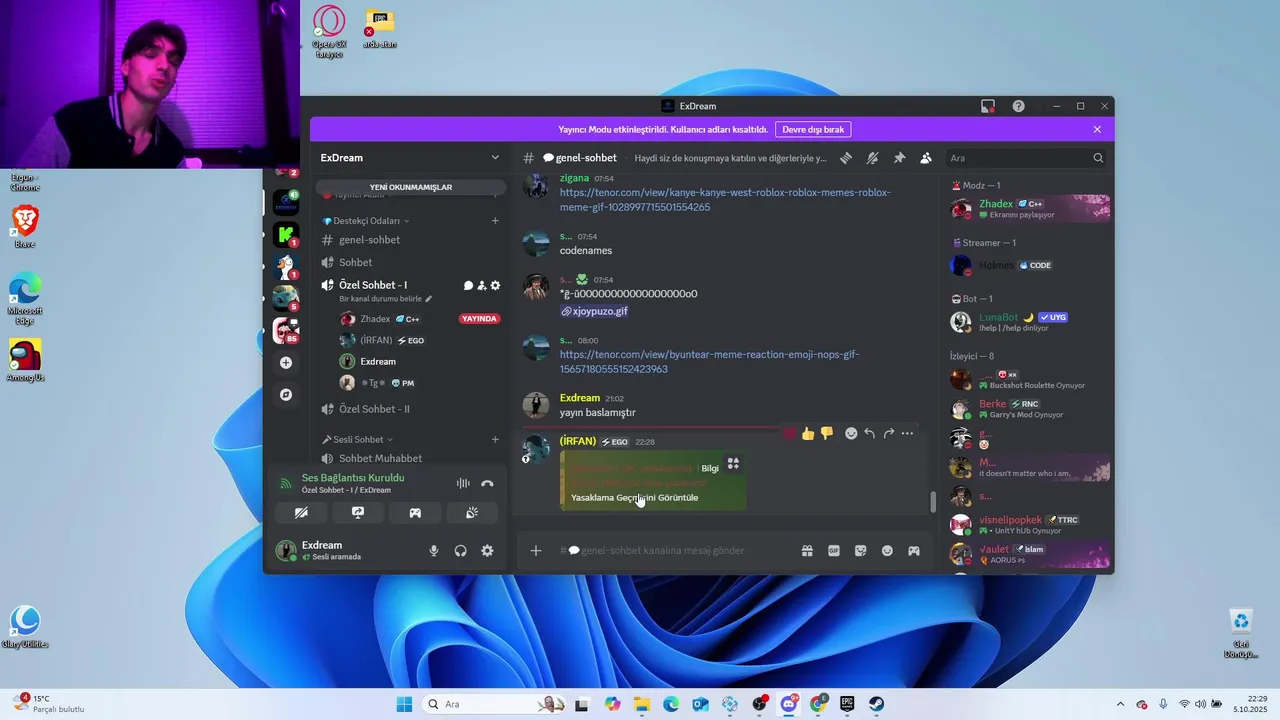Open the byuntear-meme tenor link
This screenshot has height=720, width=1280.
click(x=709, y=361)
